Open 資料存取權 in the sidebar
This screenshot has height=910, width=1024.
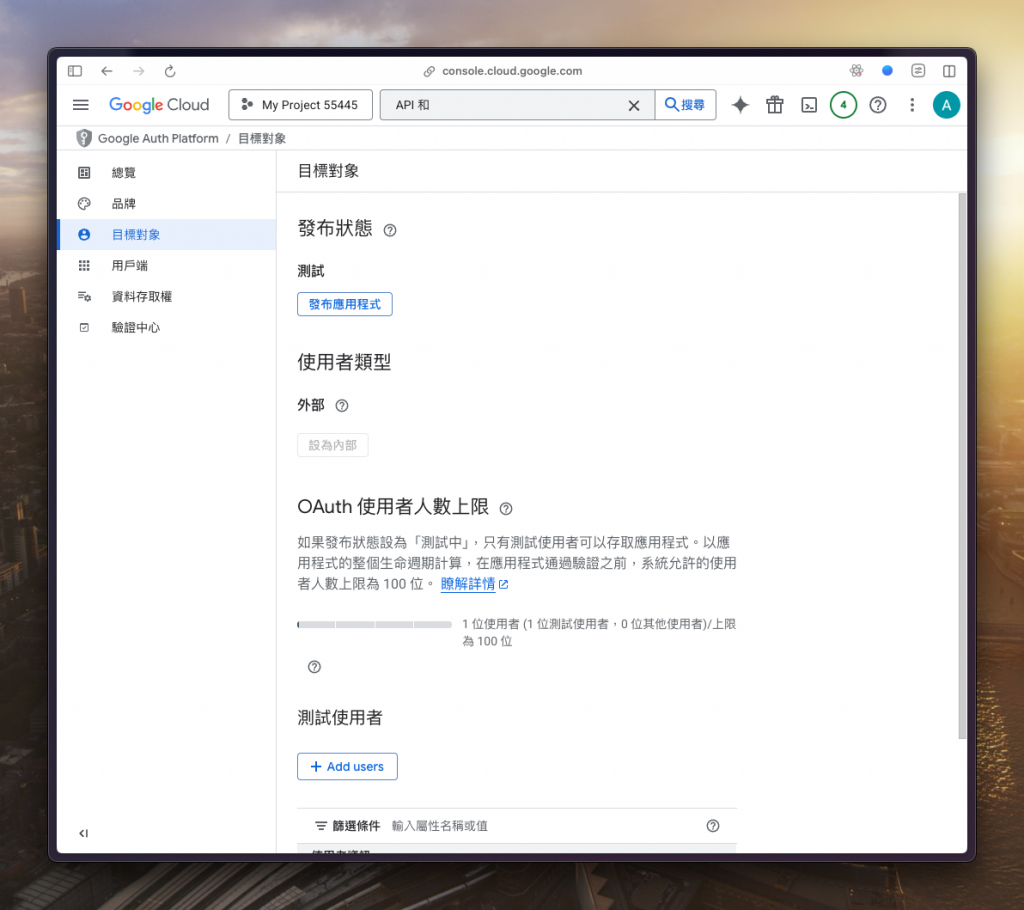click(167, 297)
